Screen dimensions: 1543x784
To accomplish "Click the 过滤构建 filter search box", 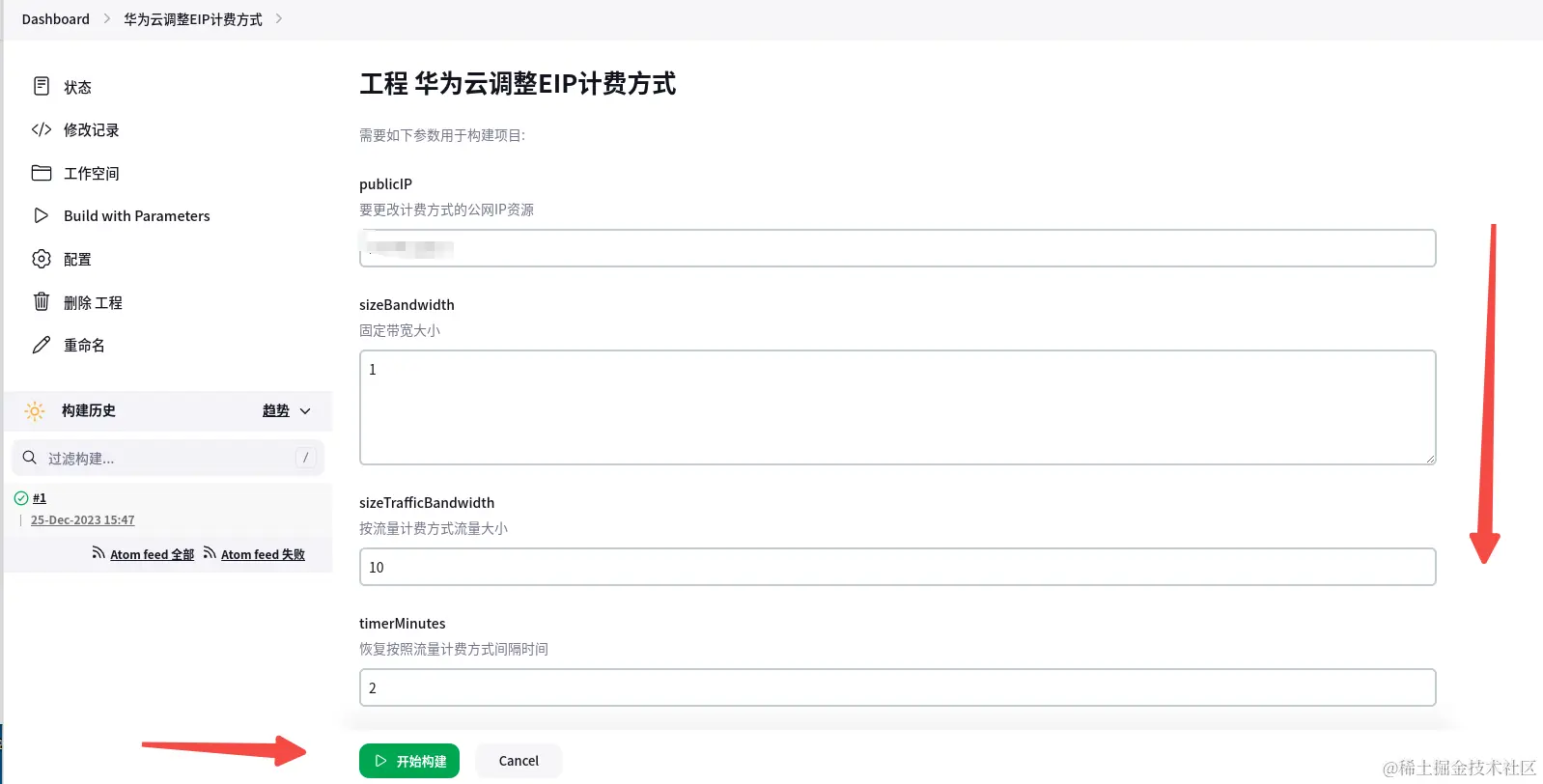I will (x=168, y=458).
